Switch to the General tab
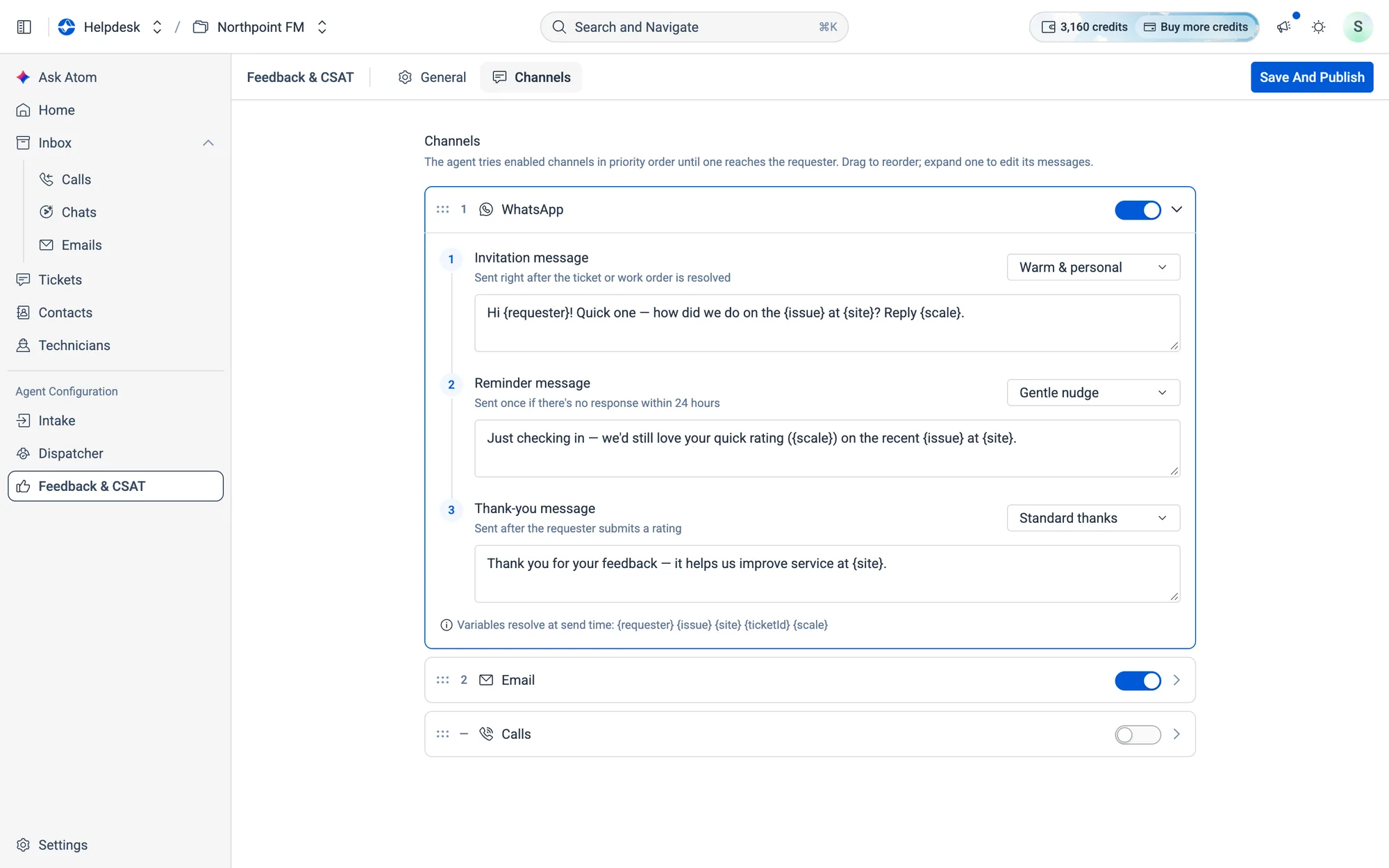Viewport: 1389px width, 868px height. point(432,77)
